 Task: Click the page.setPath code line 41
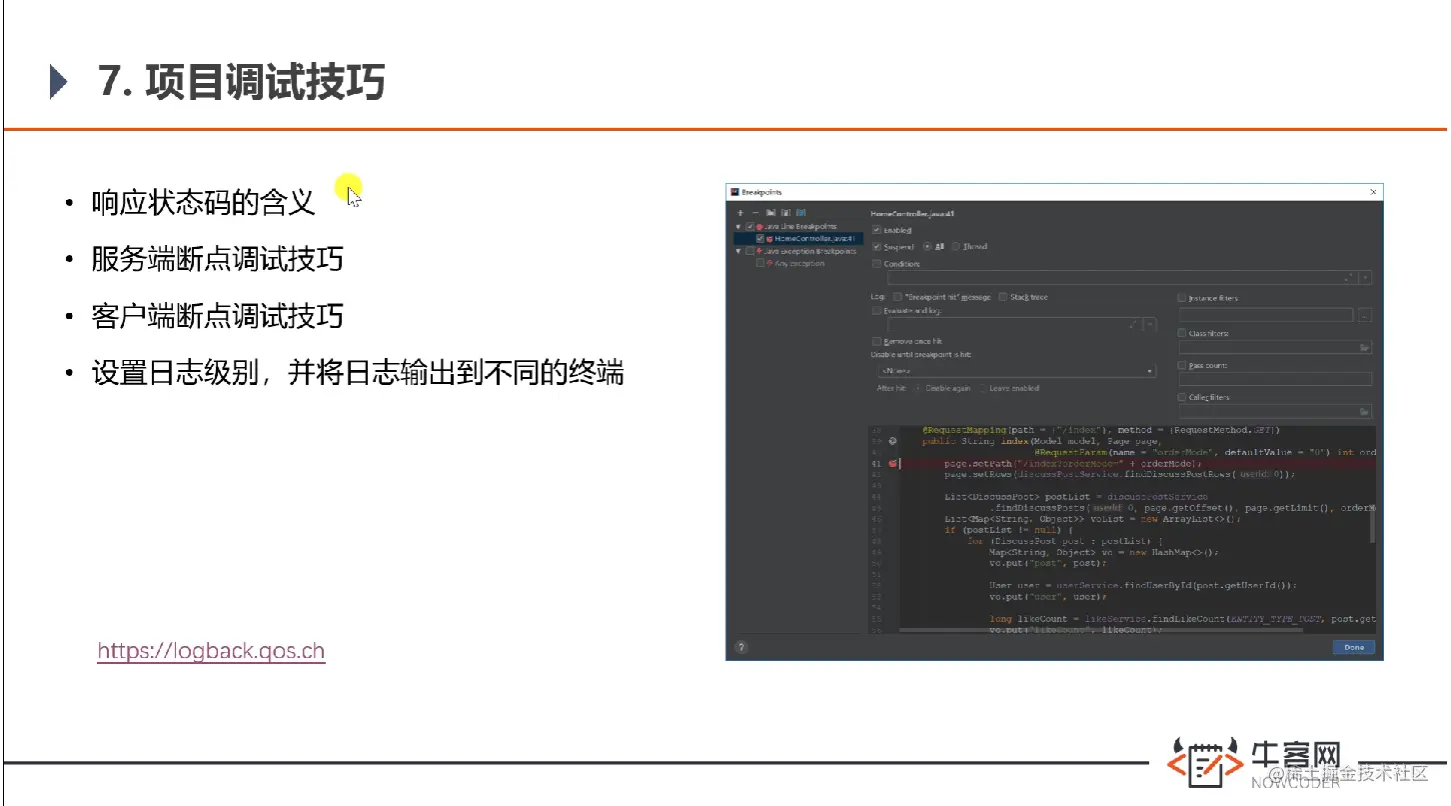pos(1071,464)
